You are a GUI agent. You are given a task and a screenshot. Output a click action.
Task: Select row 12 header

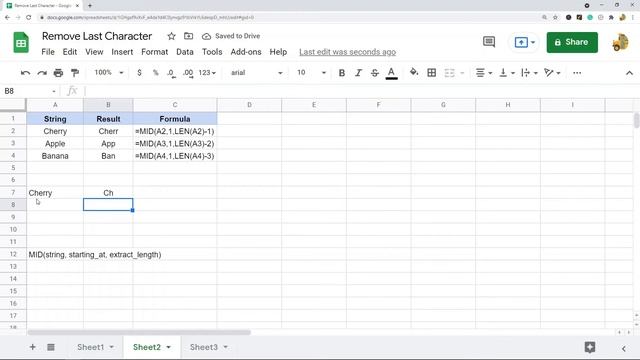[13, 254]
